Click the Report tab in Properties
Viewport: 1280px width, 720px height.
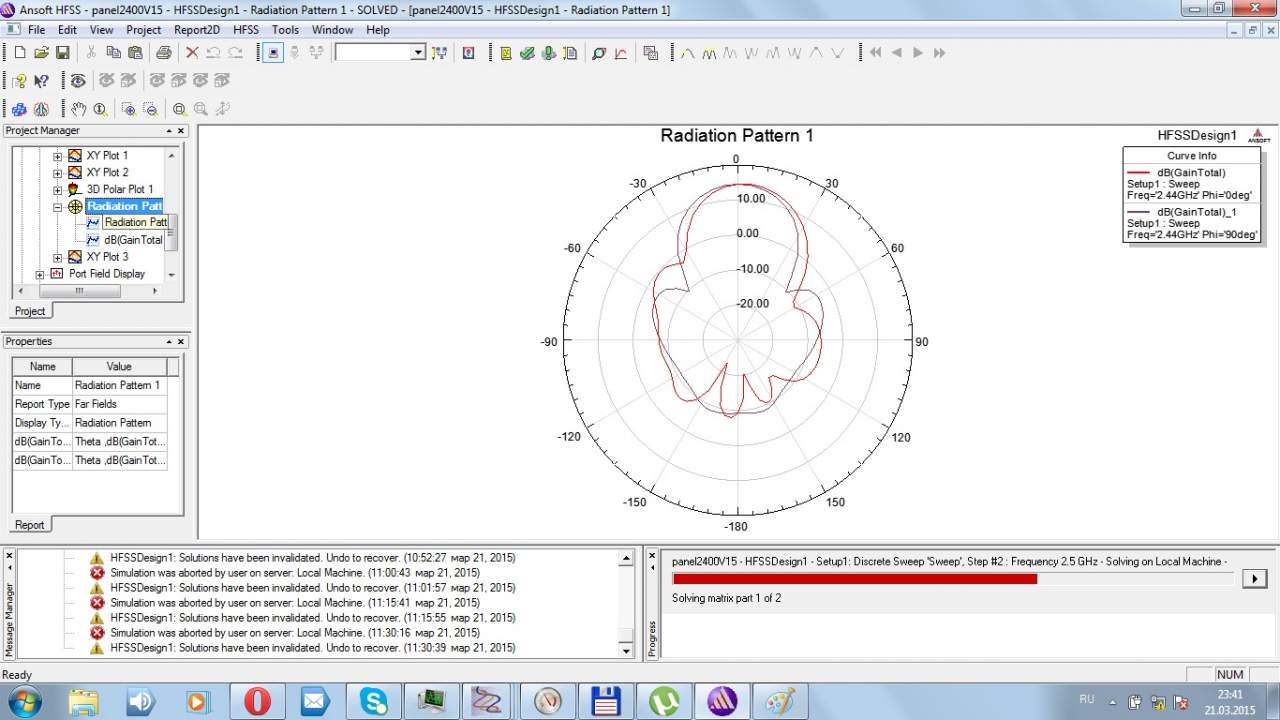pos(29,525)
